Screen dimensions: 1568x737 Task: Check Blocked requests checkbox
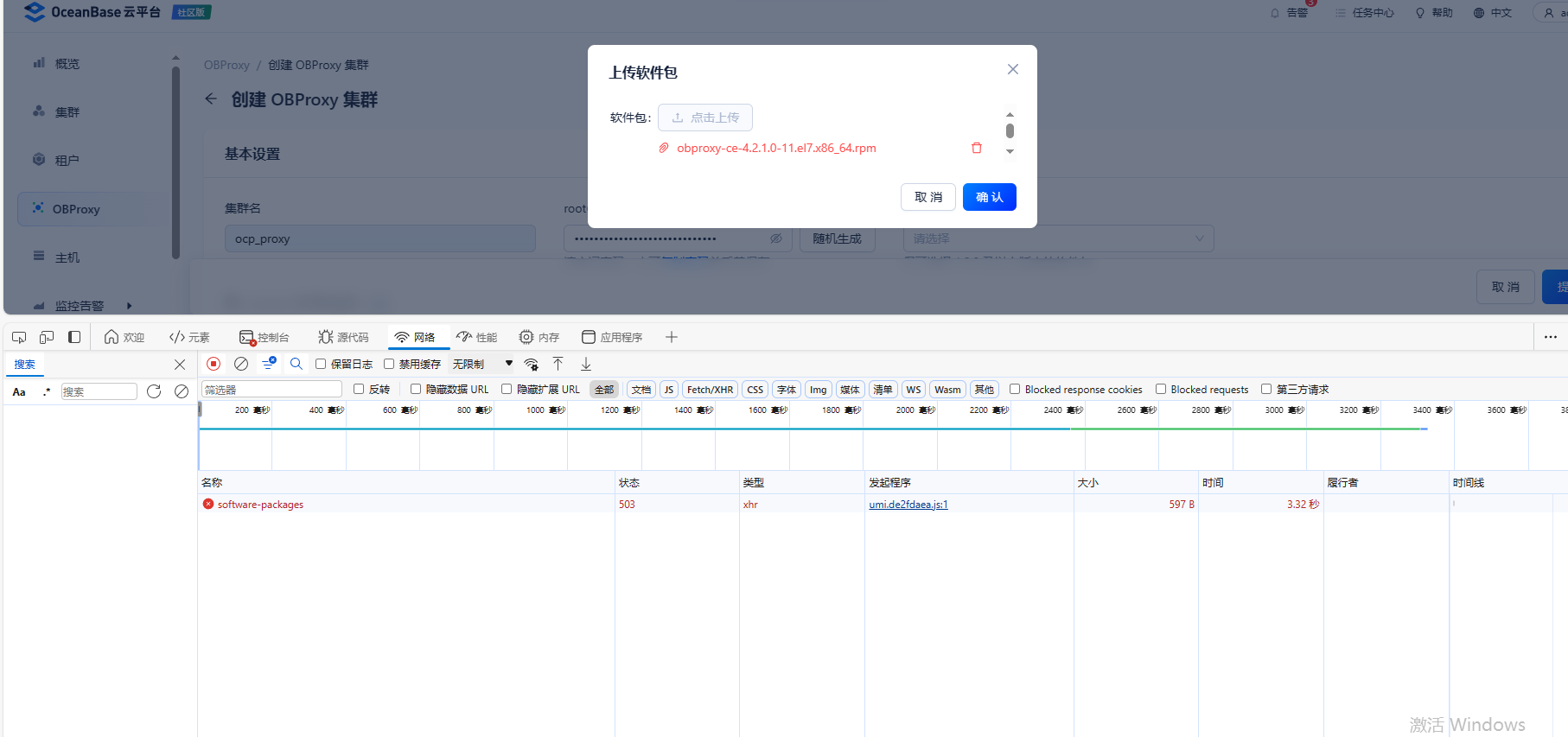pos(1161,389)
